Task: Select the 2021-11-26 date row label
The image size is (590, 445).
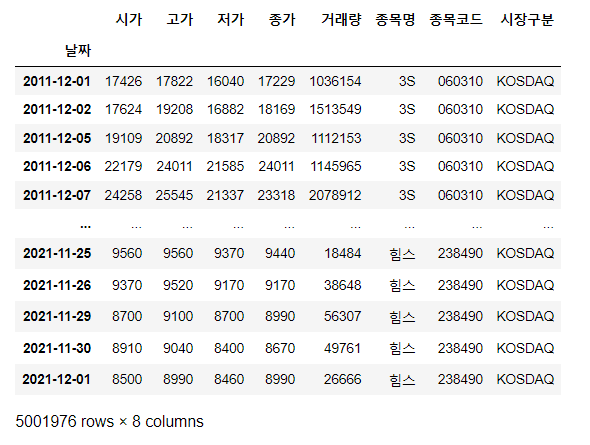Action: tap(57, 286)
